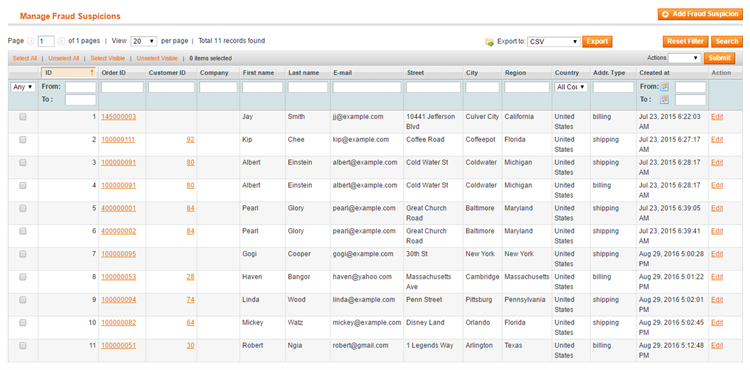Click the export file icon
Image resolution: width=750 pixels, height=370 pixels.
489,42
